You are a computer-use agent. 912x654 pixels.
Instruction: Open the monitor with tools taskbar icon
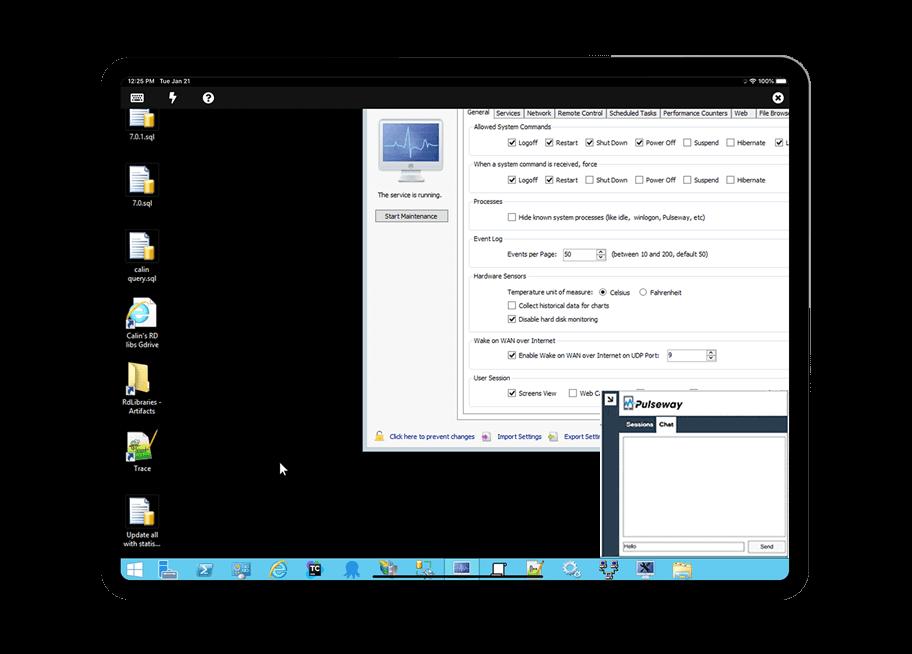tap(645, 570)
